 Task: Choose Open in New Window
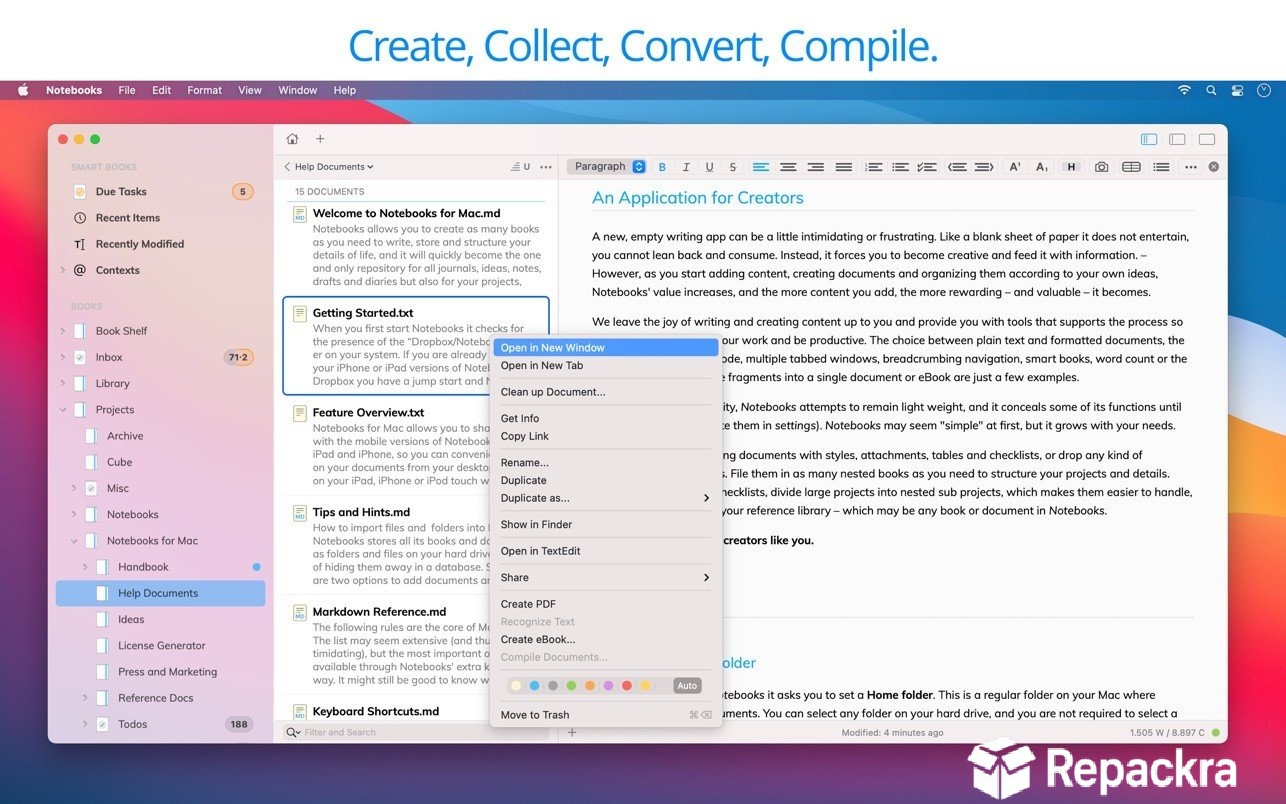pyautogui.click(x=606, y=348)
